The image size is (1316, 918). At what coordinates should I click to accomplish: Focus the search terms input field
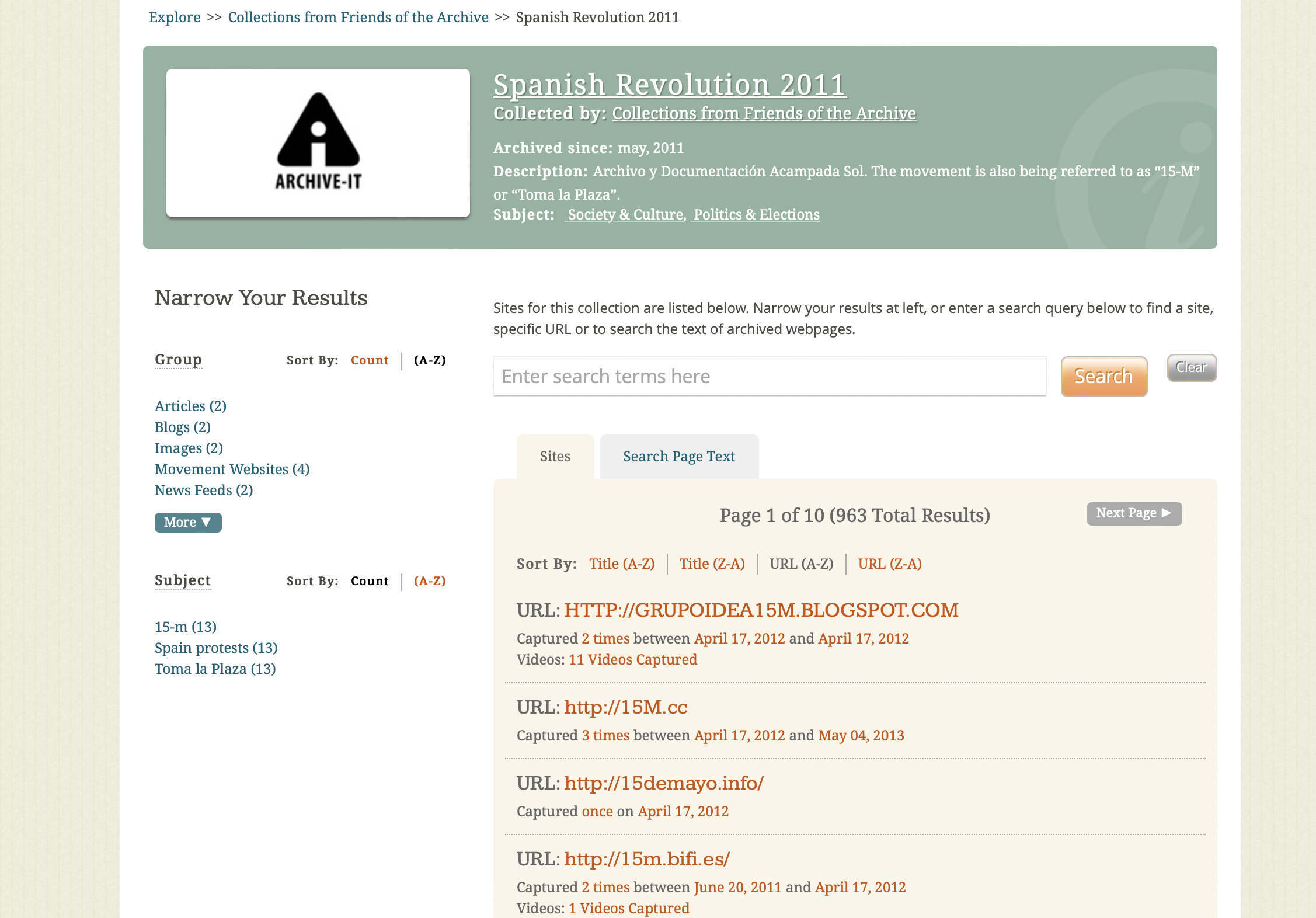point(770,376)
